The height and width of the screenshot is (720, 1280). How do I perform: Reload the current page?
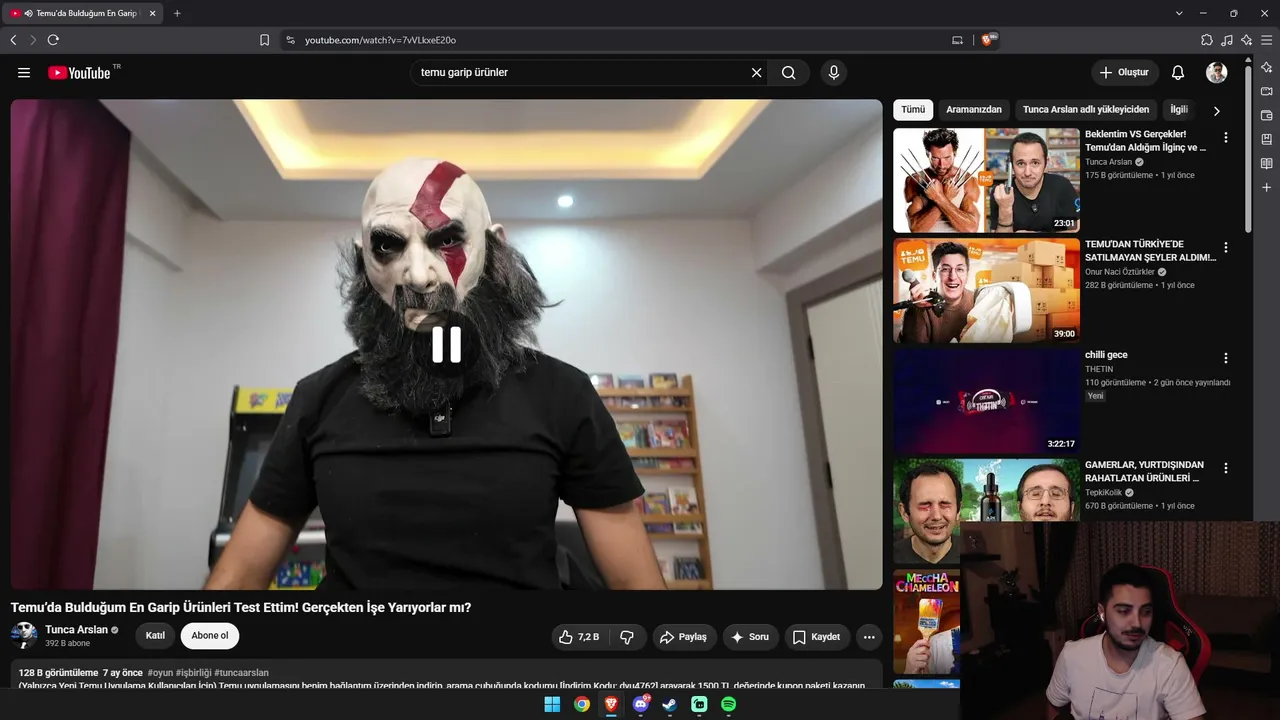click(53, 40)
